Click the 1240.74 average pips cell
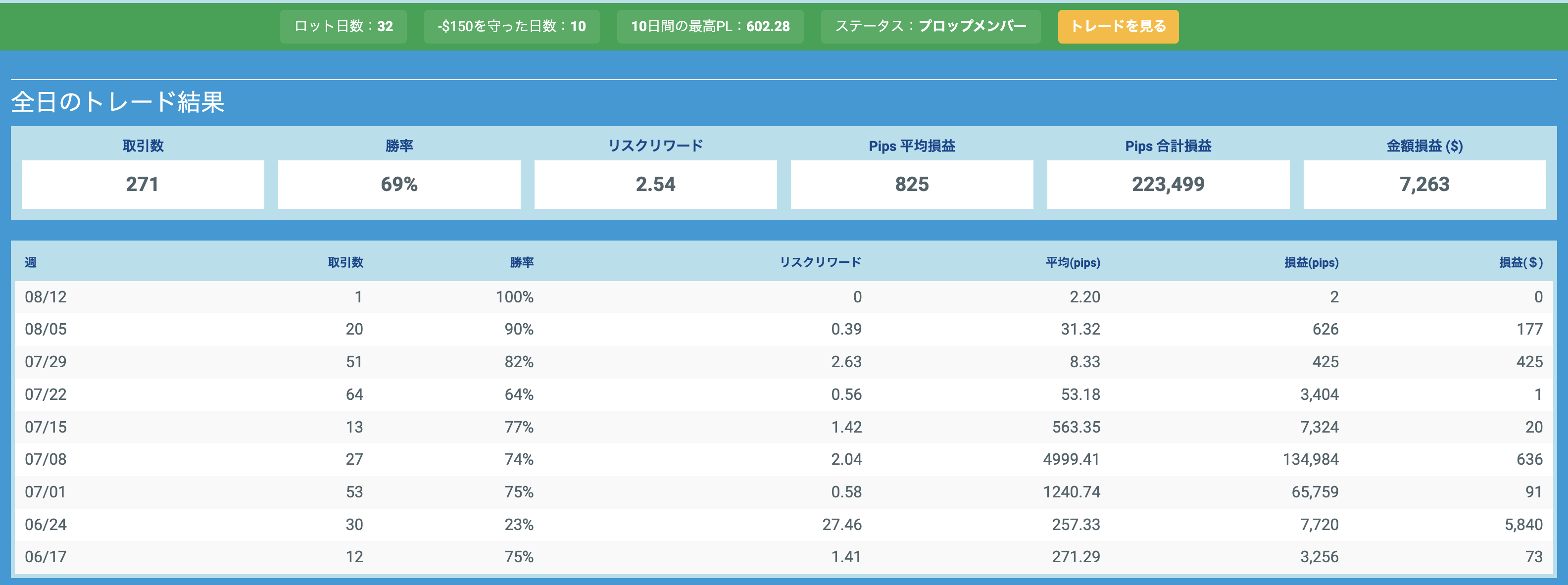The image size is (1568, 585). [x=1071, y=492]
